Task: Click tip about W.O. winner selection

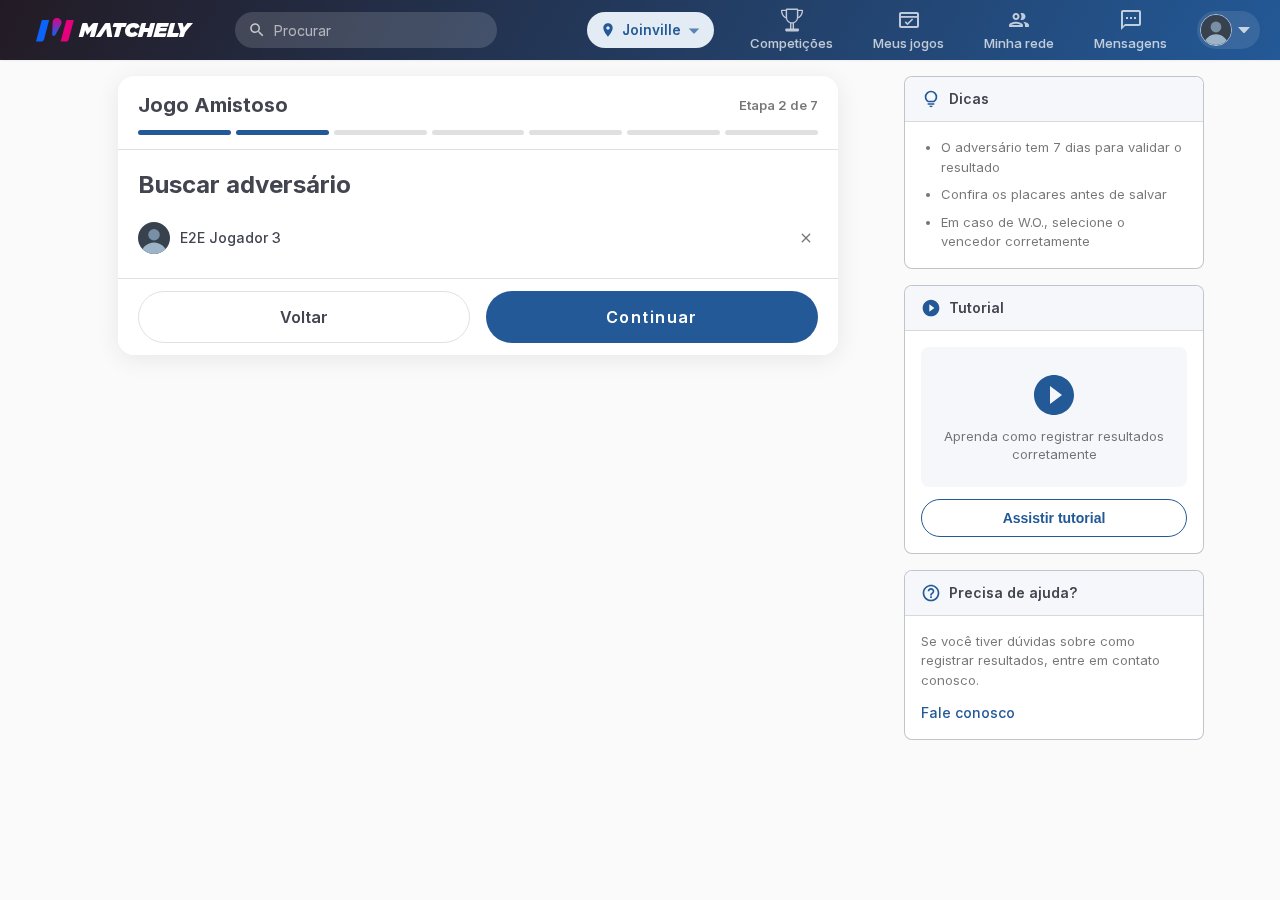Action: coord(1033,232)
